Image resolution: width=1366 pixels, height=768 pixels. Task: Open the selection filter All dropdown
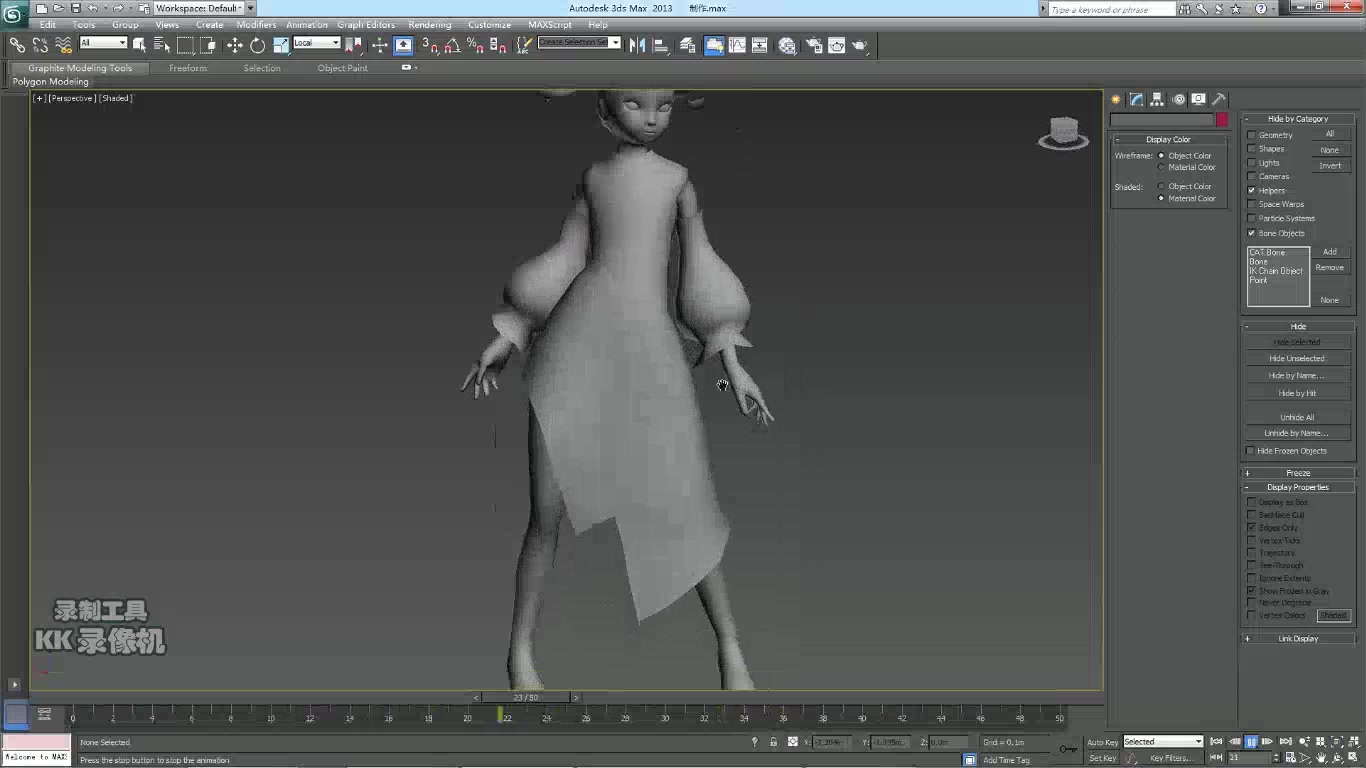tap(103, 43)
